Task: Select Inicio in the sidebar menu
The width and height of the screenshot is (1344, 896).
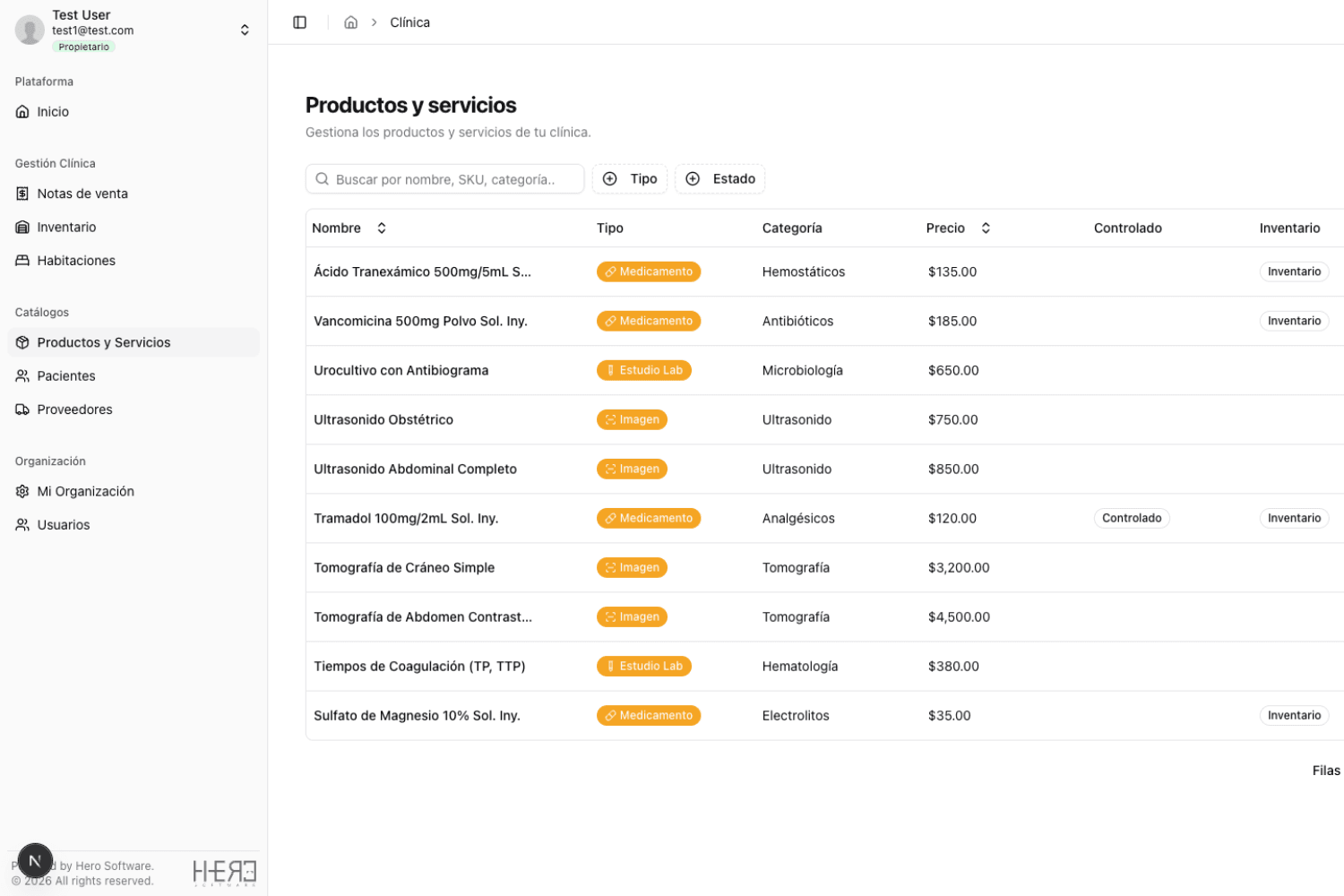Action: point(52,111)
